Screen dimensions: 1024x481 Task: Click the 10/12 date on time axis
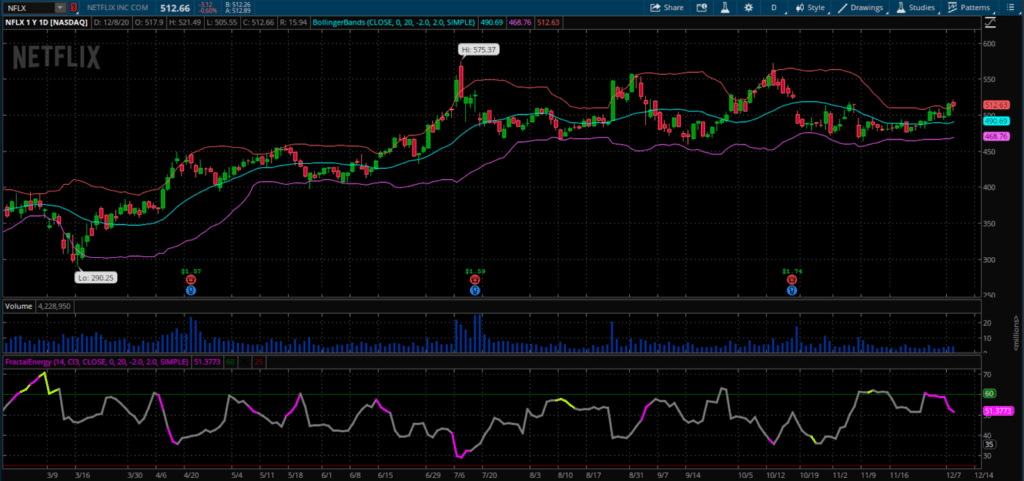click(x=775, y=475)
